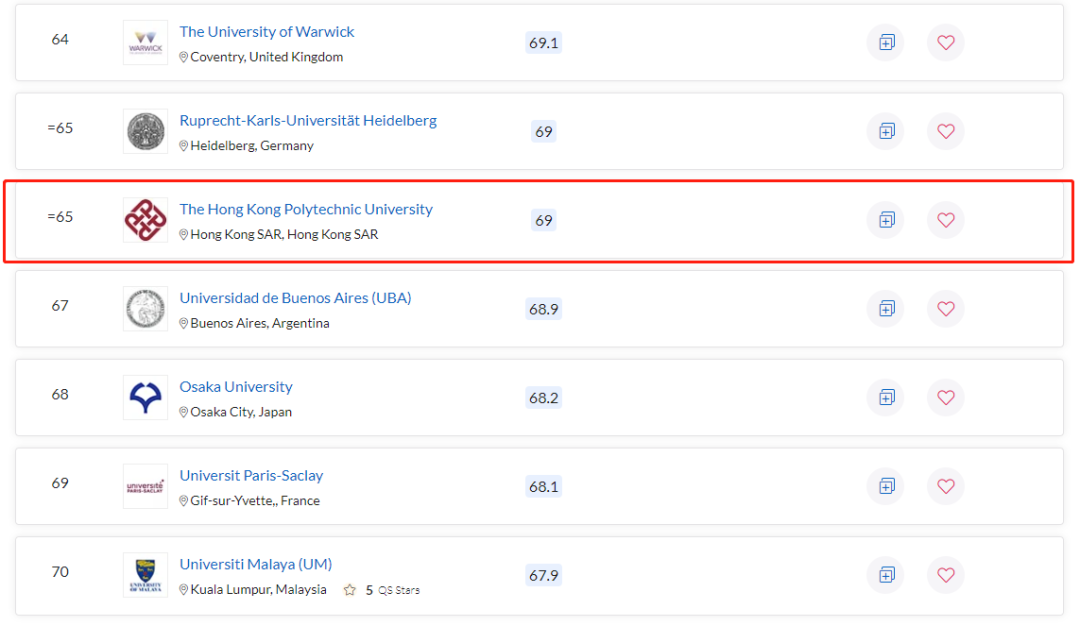Screen dimensions: 1080x626
Task: Add University of Warwick to compare list
Action: click(886, 43)
